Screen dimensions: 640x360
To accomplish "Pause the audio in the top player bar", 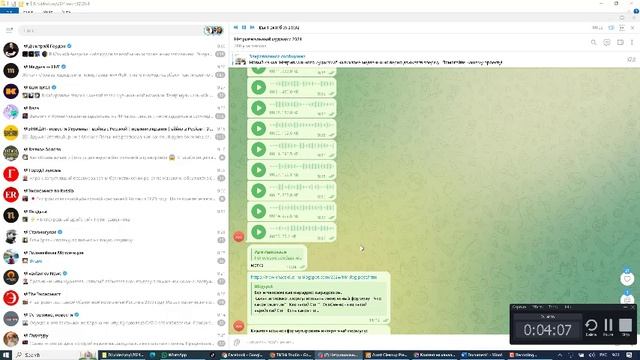I will pos(244,27).
